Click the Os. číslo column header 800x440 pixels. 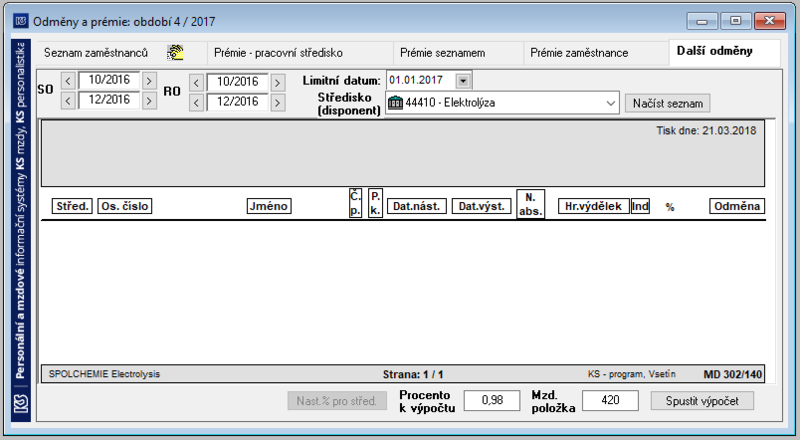[124, 206]
